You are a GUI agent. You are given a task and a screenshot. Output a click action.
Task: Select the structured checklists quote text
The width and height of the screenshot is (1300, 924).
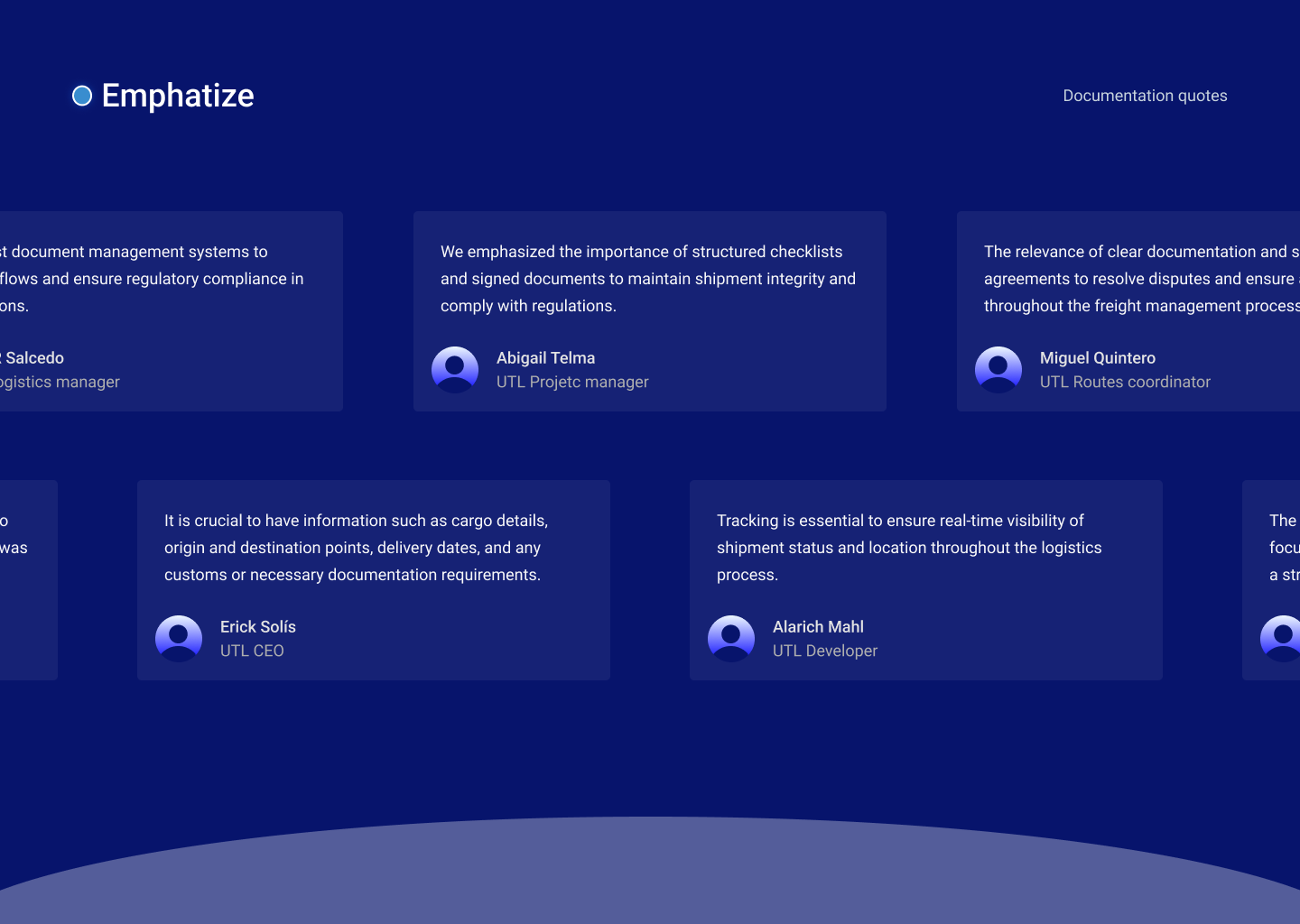click(x=647, y=279)
